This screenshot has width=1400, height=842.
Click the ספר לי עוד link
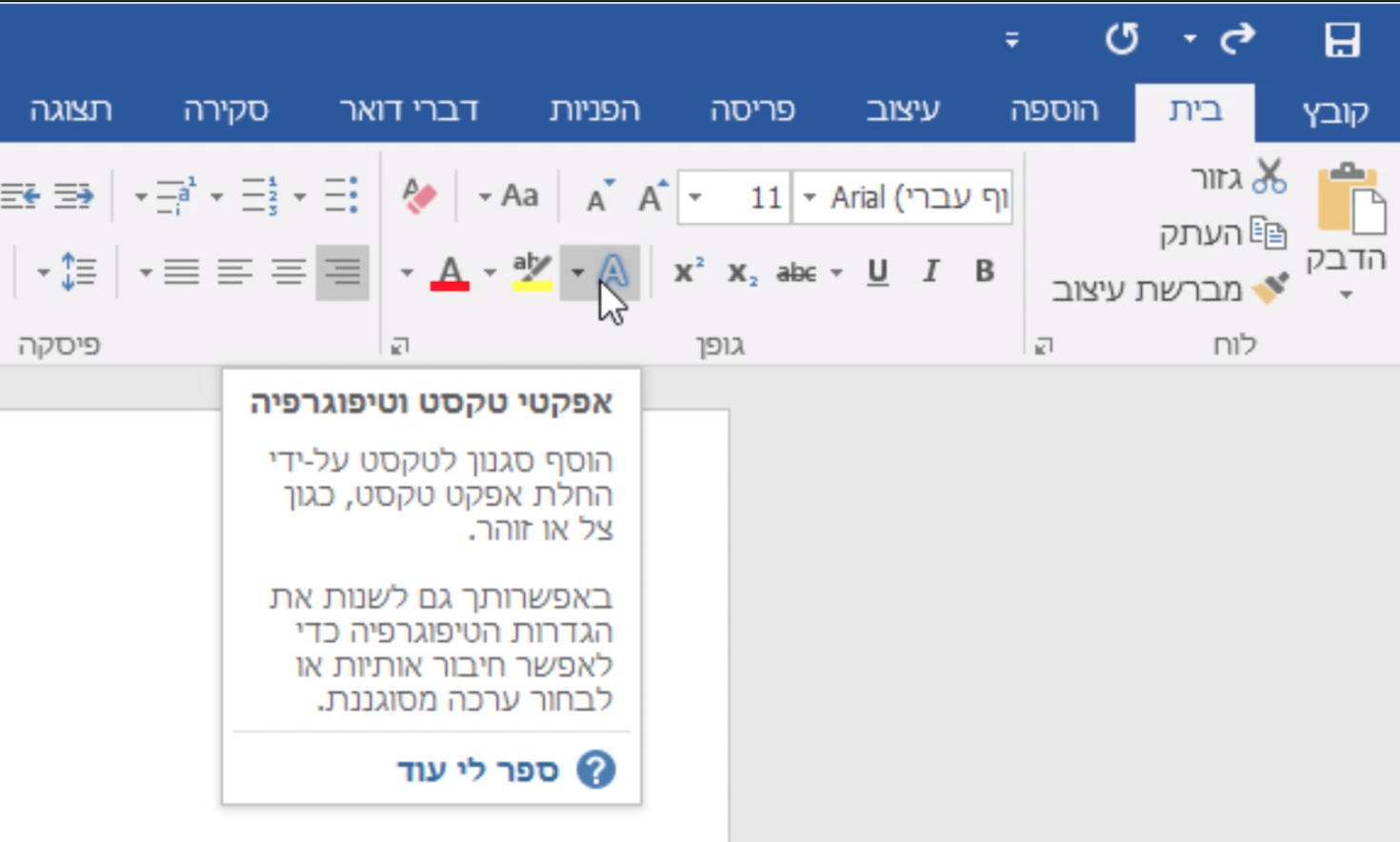pos(478,771)
